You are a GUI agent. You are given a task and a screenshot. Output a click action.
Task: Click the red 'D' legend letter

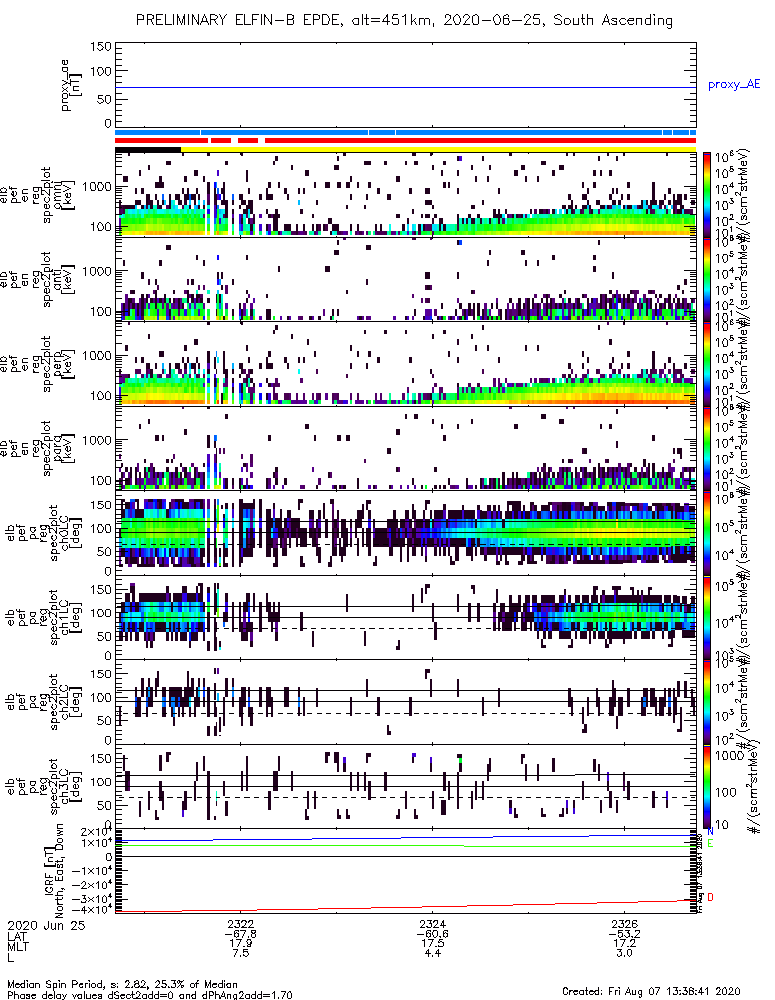click(x=710, y=897)
